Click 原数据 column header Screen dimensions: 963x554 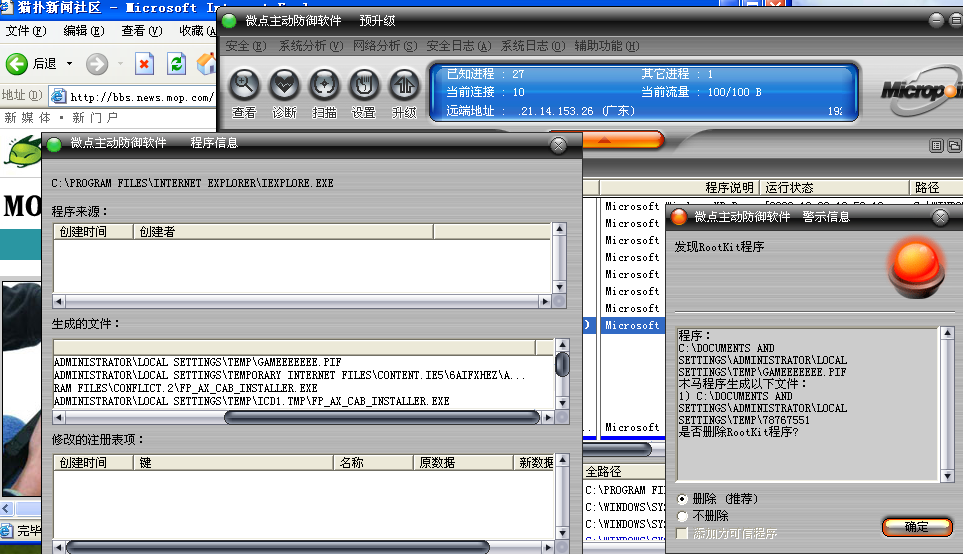(463, 462)
